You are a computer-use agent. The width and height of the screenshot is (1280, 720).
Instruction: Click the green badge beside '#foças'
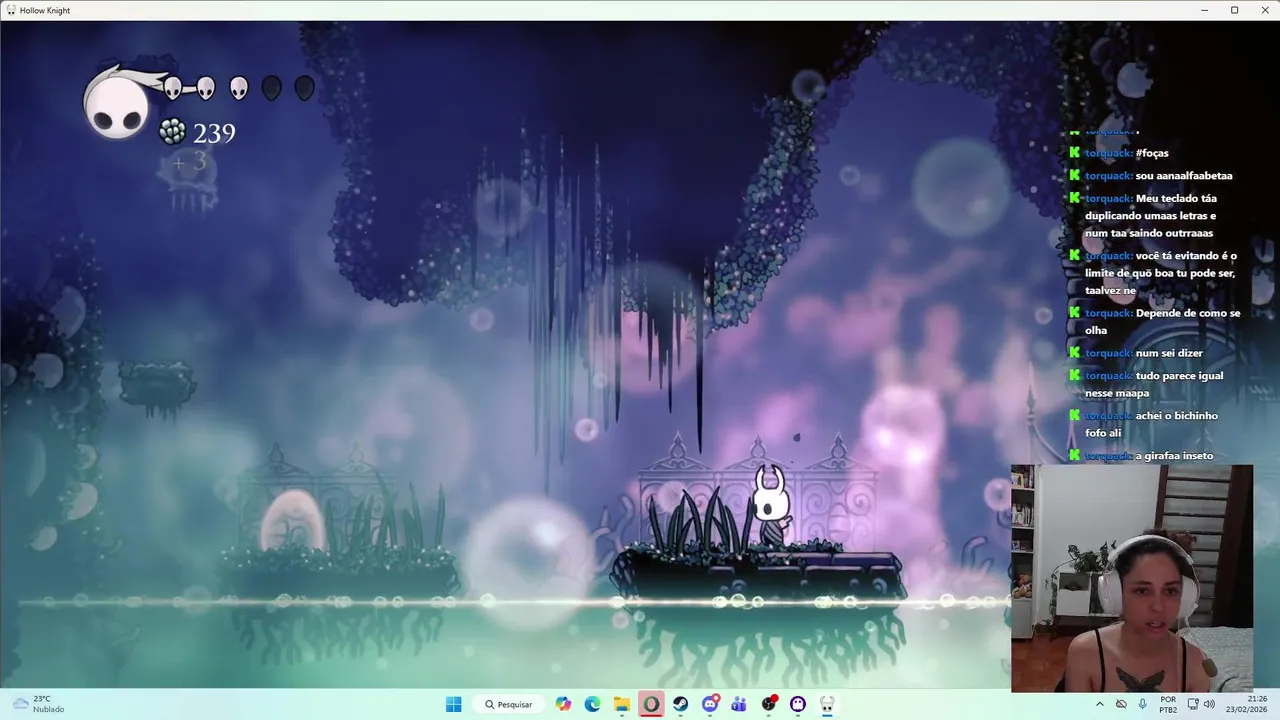coord(1075,153)
